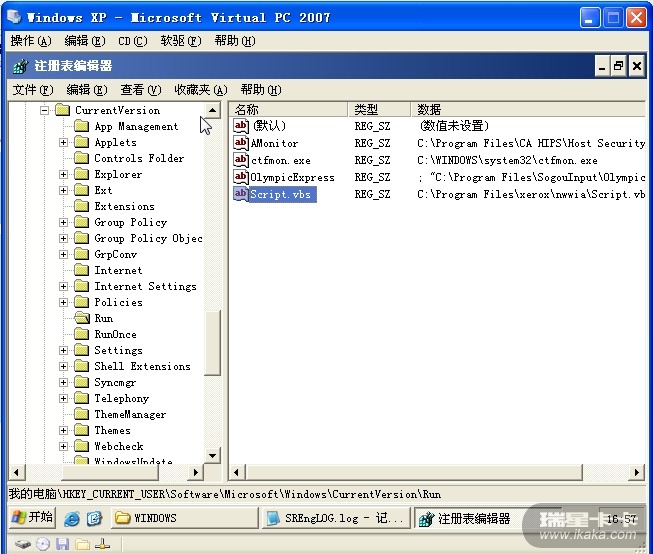The height and width of the screenshot is (554, 653).
Task: Switch to WINDOWS taskbar button
Action: [185, 518]
